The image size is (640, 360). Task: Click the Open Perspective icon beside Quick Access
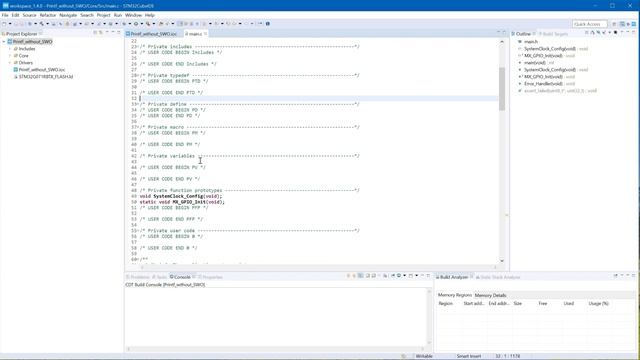pyautogui.click(x=614, y=24)
